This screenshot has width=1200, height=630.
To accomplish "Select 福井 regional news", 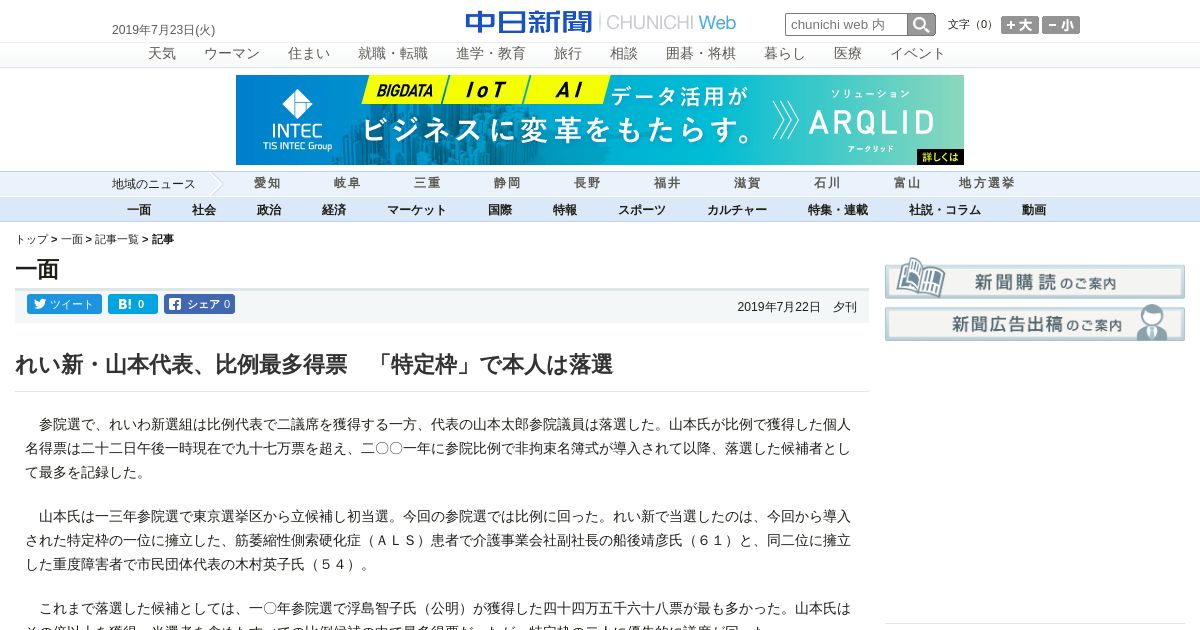I will (667, 183).
